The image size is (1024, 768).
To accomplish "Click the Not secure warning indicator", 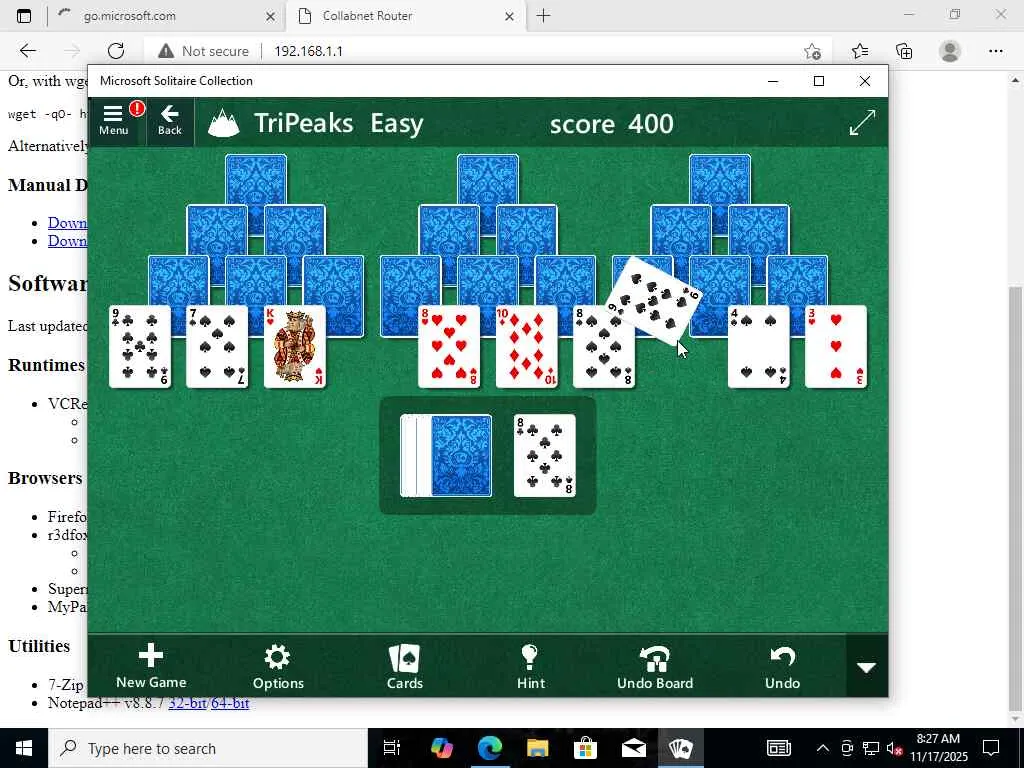I will (204, 51).
